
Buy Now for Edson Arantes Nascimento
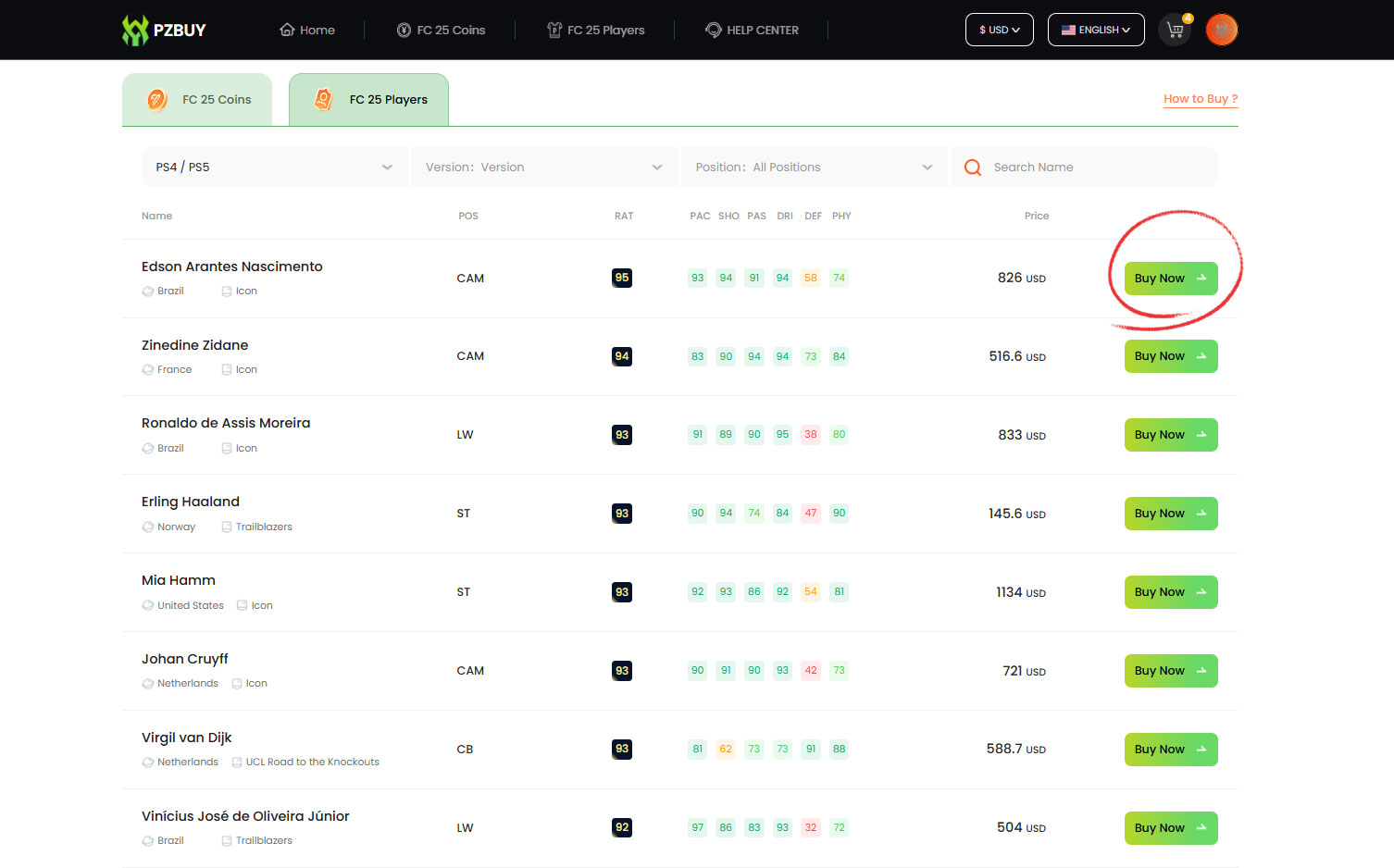1171,279
